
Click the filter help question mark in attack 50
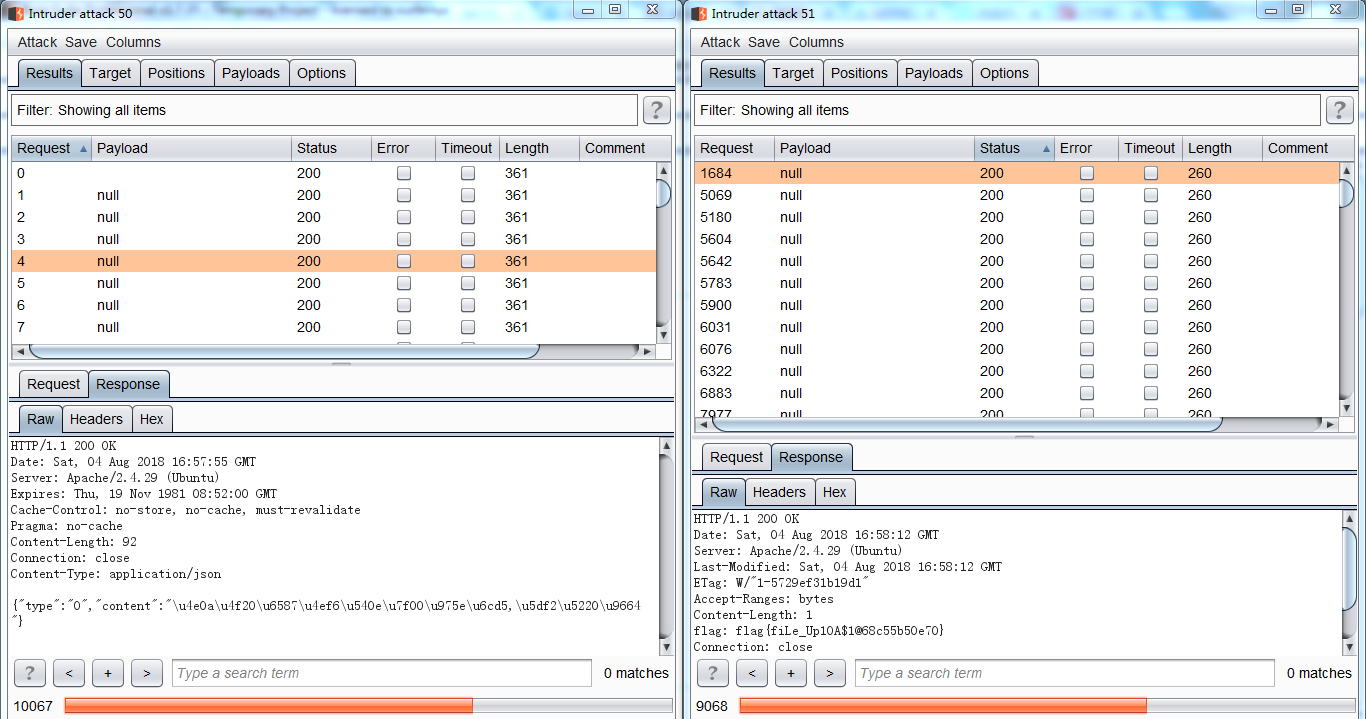click(656, 110)
